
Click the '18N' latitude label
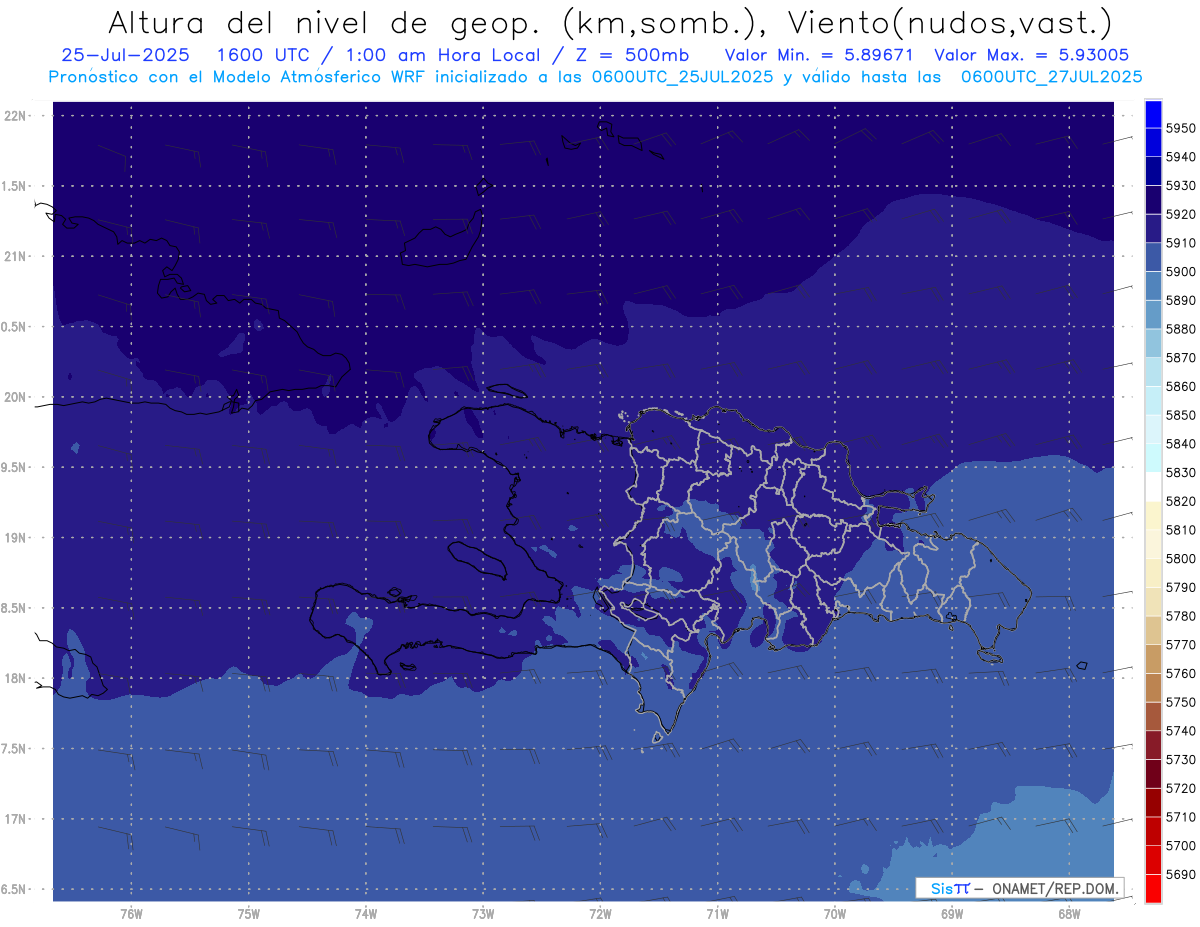pos(15,679)
